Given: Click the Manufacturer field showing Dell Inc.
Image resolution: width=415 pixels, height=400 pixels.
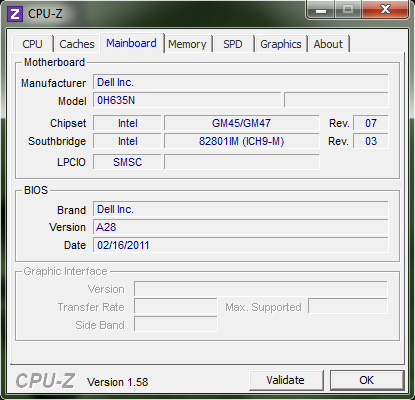Looking at the screenshot, I should pyautogui.click(x=240, y=82).
